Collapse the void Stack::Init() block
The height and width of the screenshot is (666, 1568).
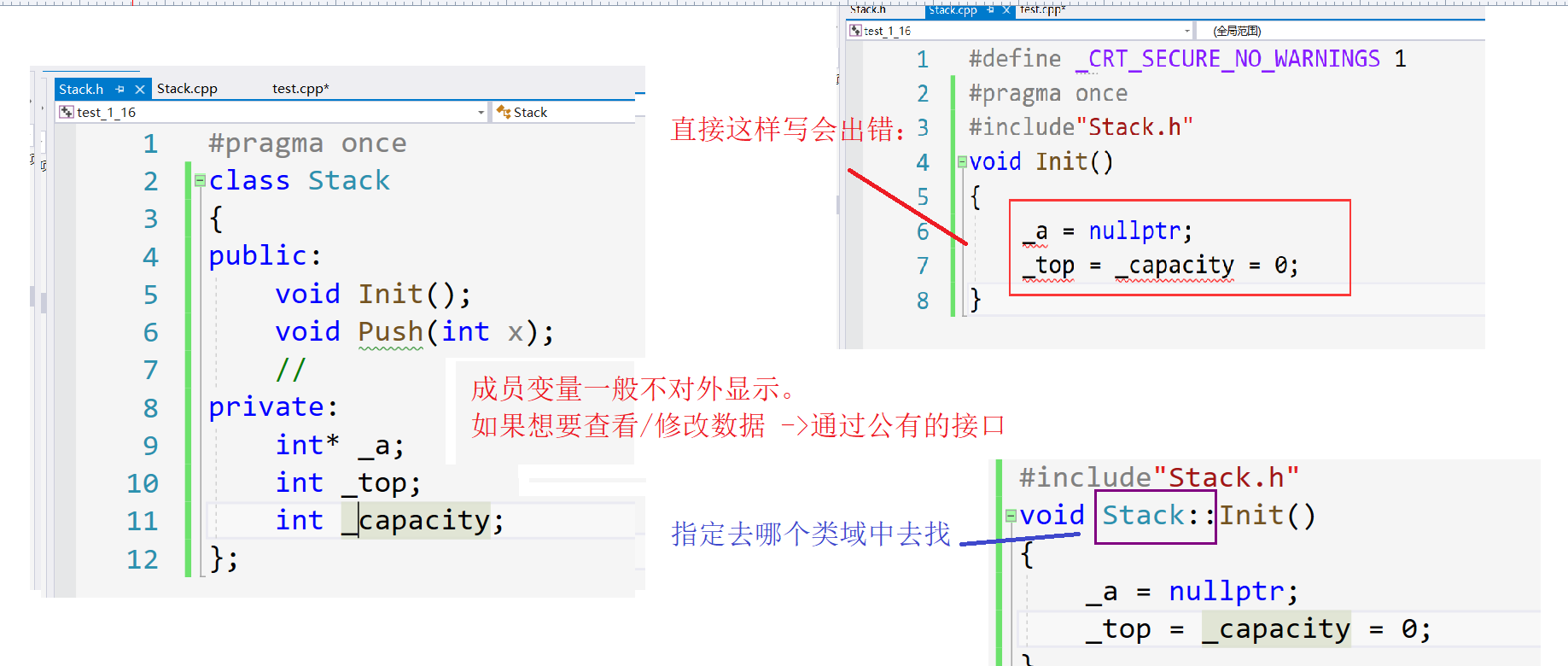1011,515
